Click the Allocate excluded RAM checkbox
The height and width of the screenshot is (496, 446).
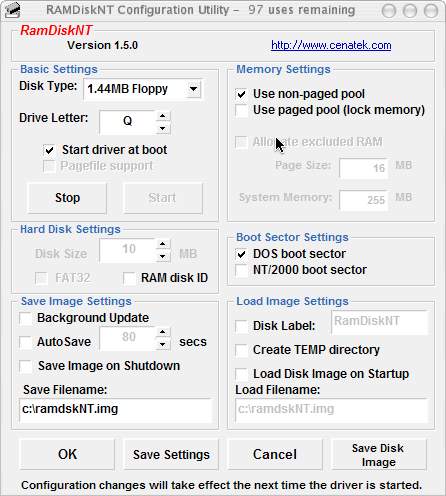point(241,142)
